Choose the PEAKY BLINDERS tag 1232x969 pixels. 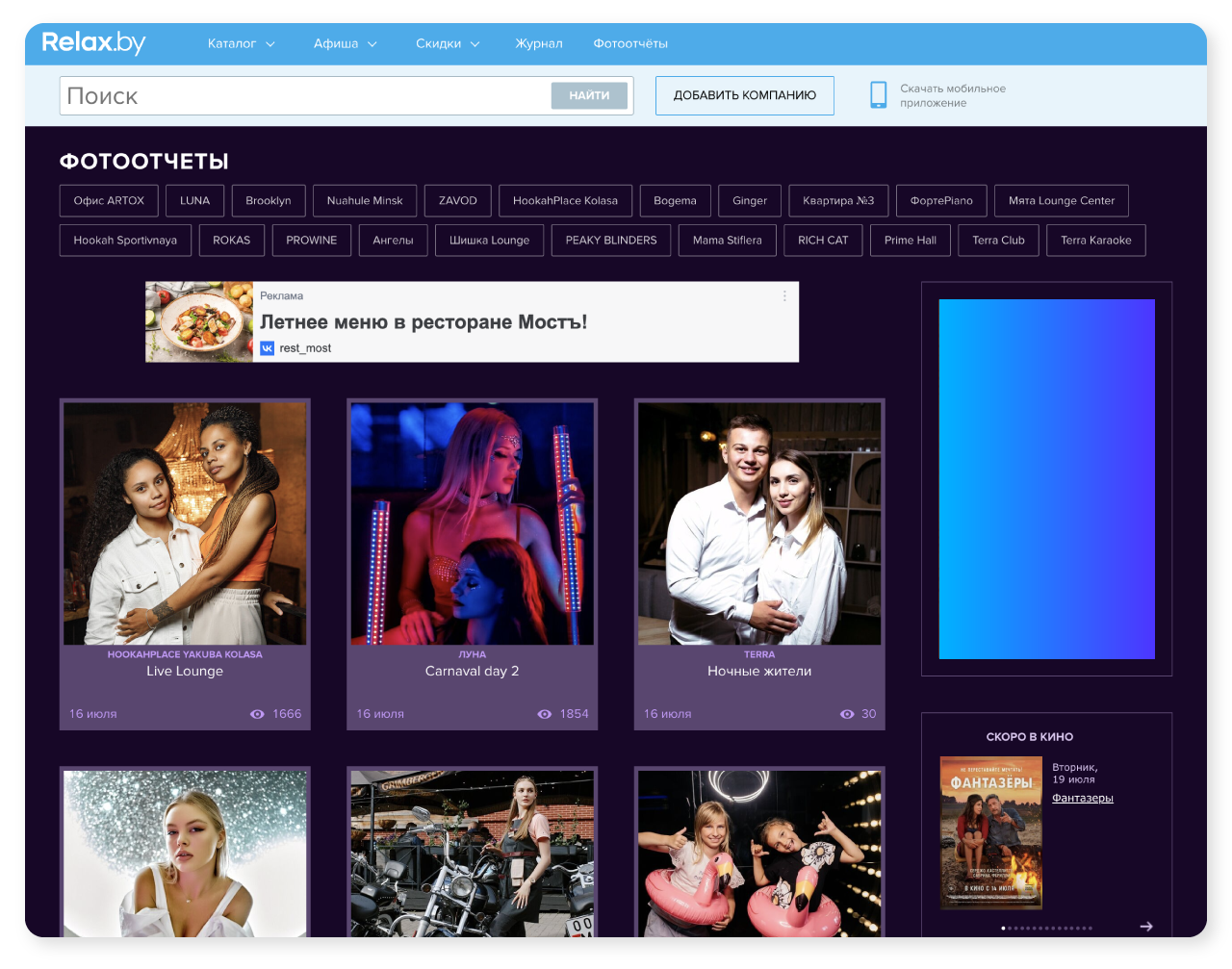611,240
